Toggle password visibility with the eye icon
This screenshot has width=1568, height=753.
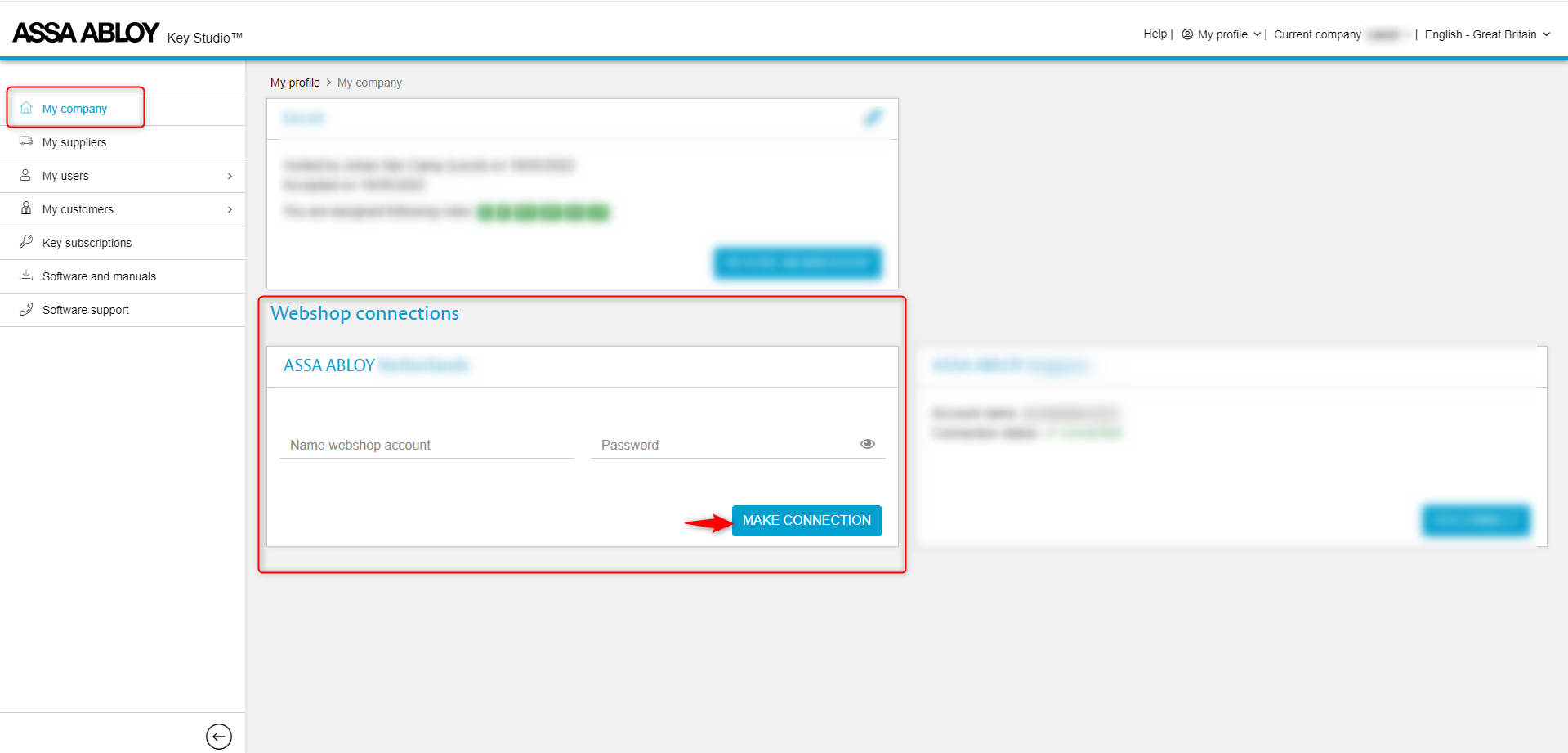(868, 444)
